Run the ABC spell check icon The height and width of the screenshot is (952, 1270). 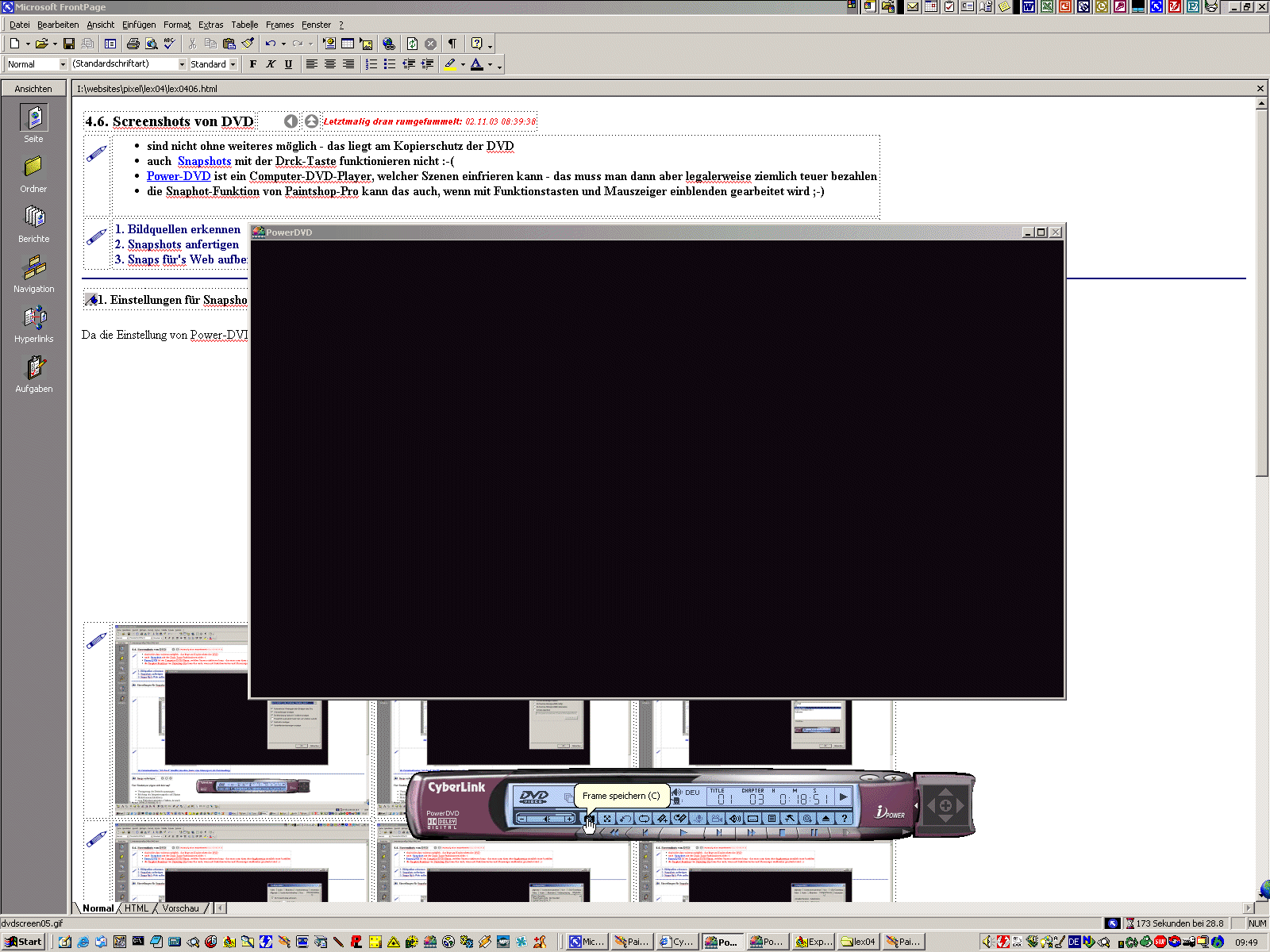(x=170, y=44)
